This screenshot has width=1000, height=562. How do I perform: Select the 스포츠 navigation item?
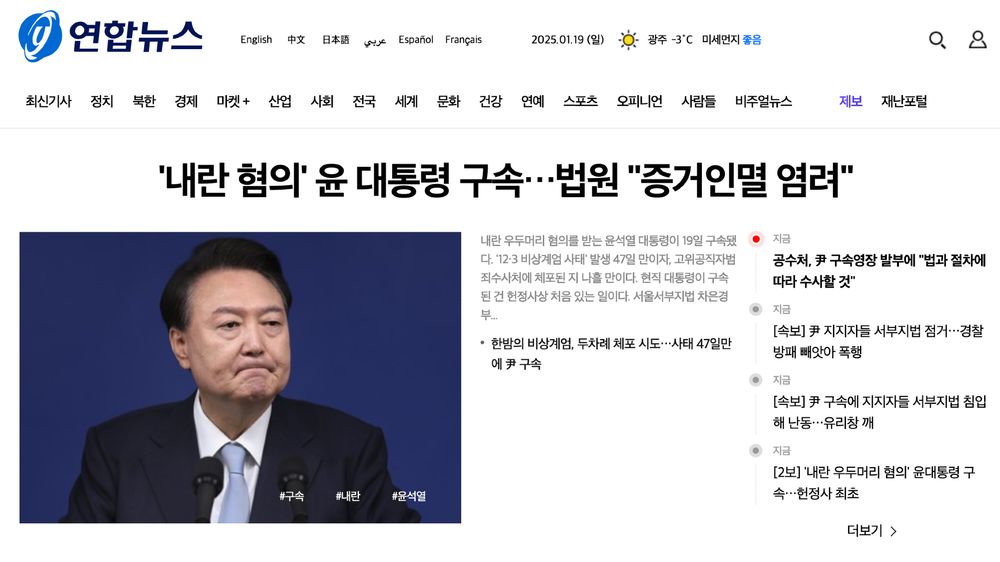[x=580, y=101]
